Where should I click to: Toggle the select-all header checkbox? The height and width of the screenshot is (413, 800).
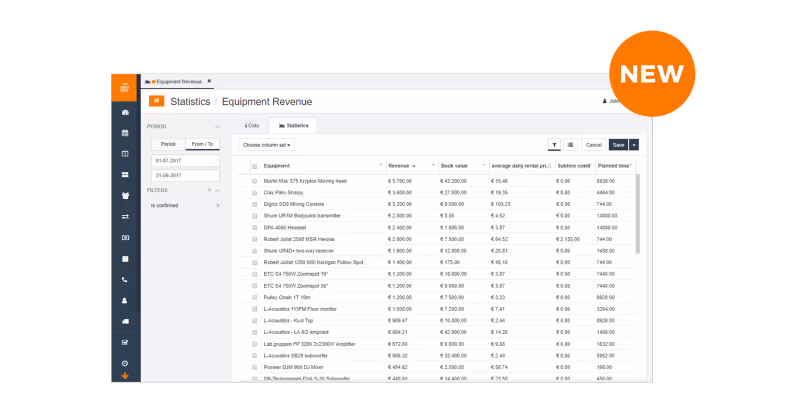click(255, 166)
